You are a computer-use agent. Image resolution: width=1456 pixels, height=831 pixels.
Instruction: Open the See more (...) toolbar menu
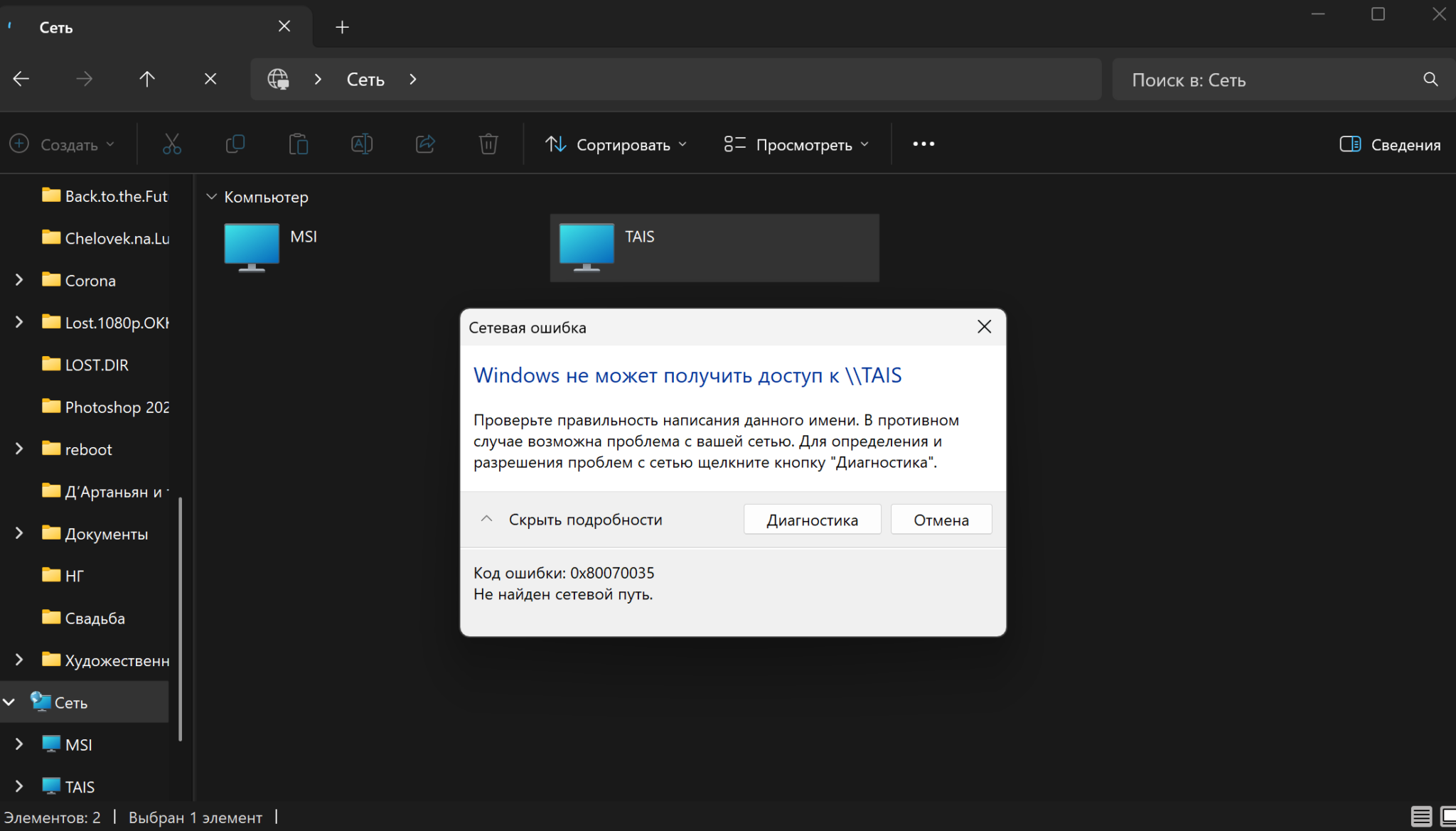(922, 144)
